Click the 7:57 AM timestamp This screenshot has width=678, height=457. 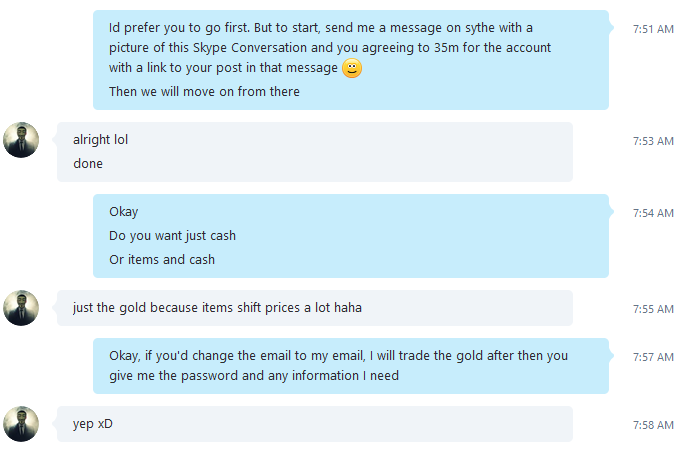[x=653, y=357]
